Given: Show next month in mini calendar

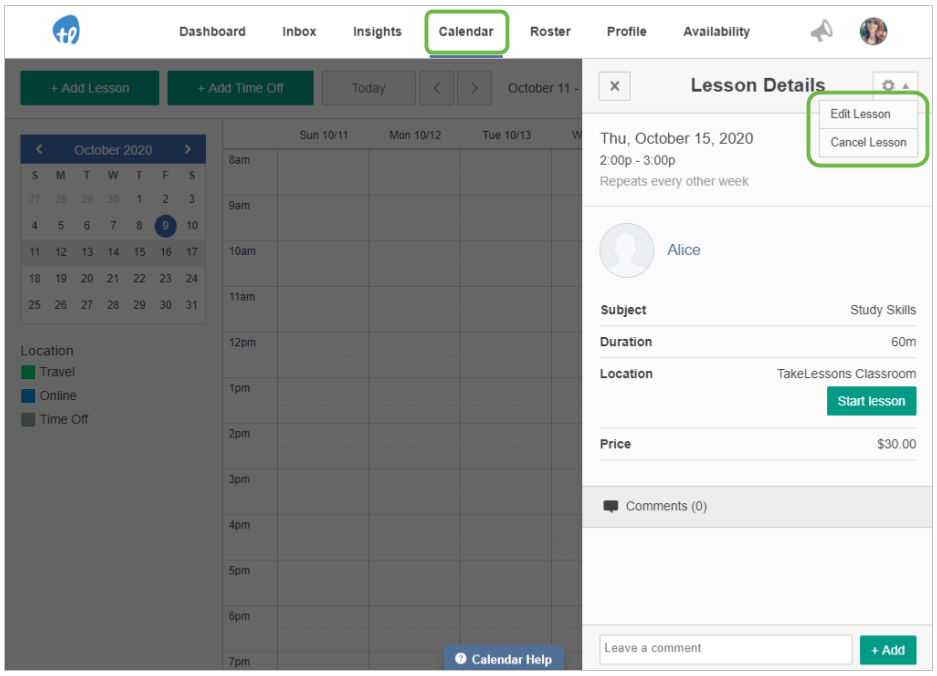Looking at the screenshot, I should (x=188, y=149).
